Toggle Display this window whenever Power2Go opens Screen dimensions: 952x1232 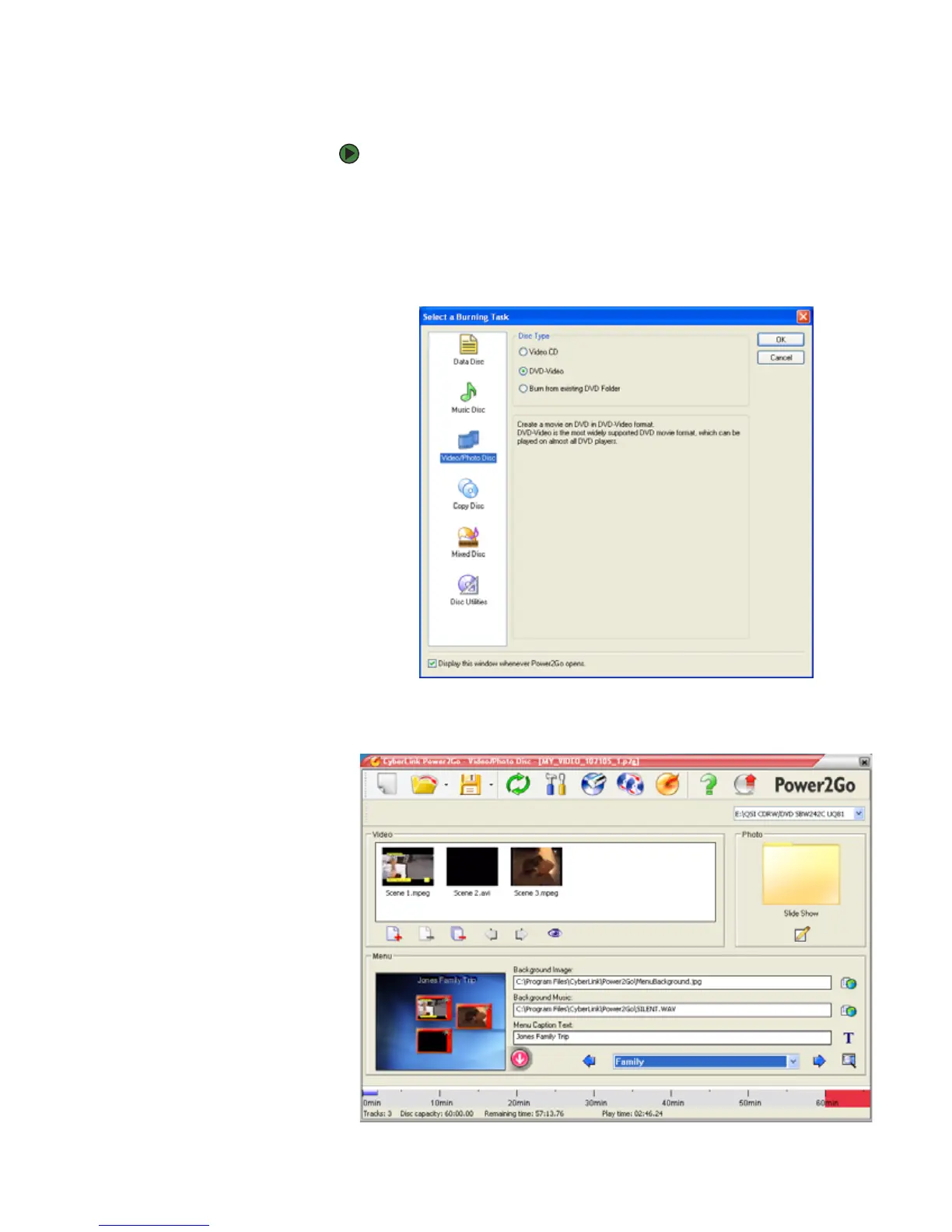click(x=432, y=663)
